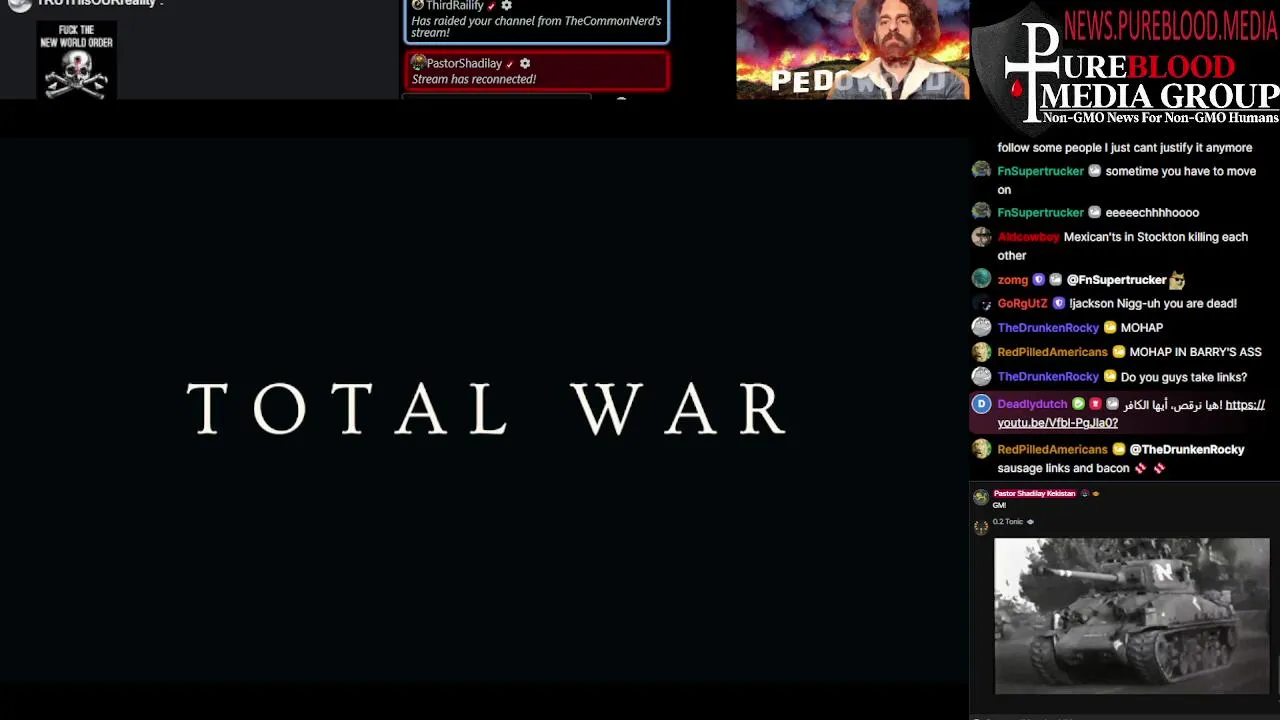The height and width of the screenshot is (720, 1280).
Task: Click 'Do you guys take links?' message
Action: tap(1184, 377)
